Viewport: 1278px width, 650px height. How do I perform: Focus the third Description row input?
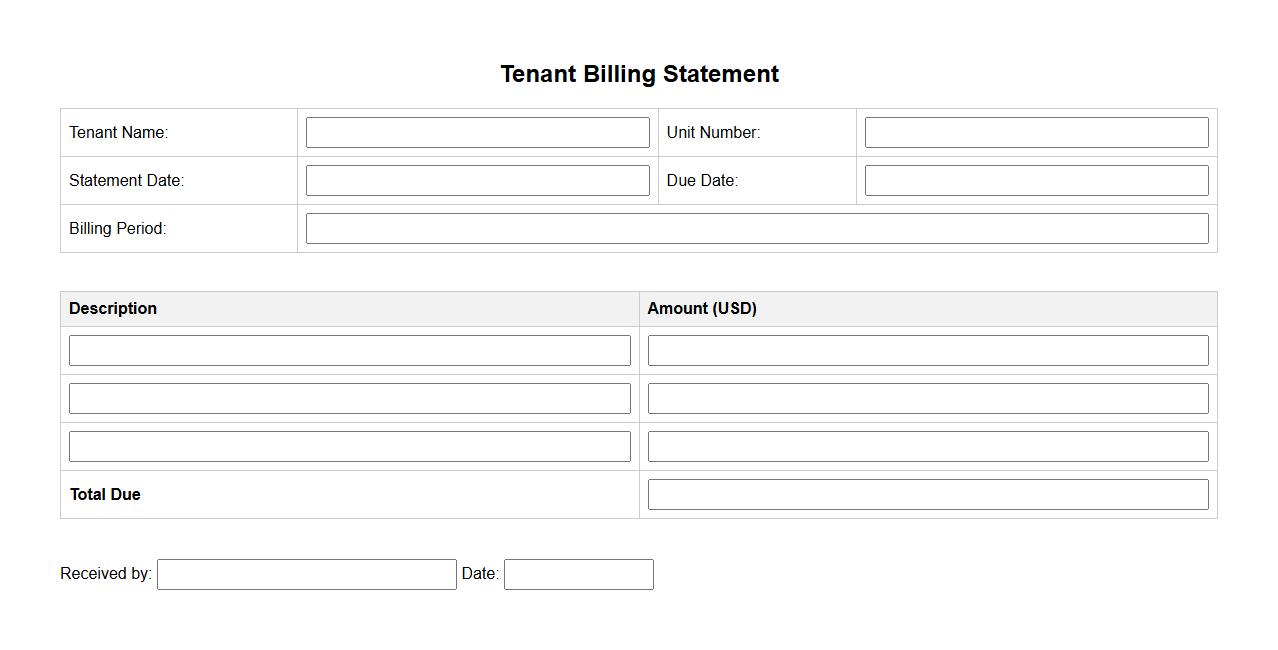tap(349, 447)
